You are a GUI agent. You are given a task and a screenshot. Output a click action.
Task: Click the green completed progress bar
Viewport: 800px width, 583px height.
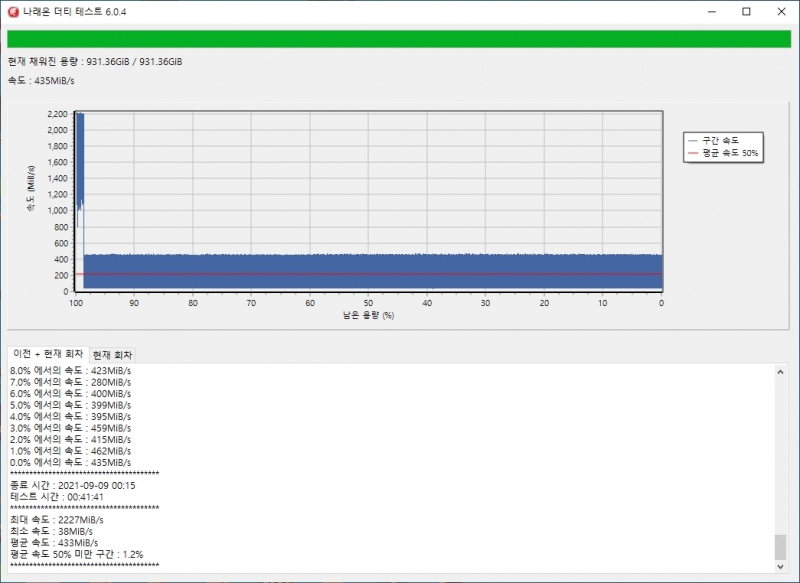[399, 40]
